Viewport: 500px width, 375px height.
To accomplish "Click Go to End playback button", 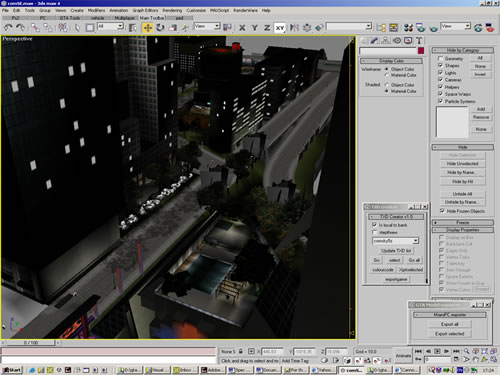I will pos(456,351).
